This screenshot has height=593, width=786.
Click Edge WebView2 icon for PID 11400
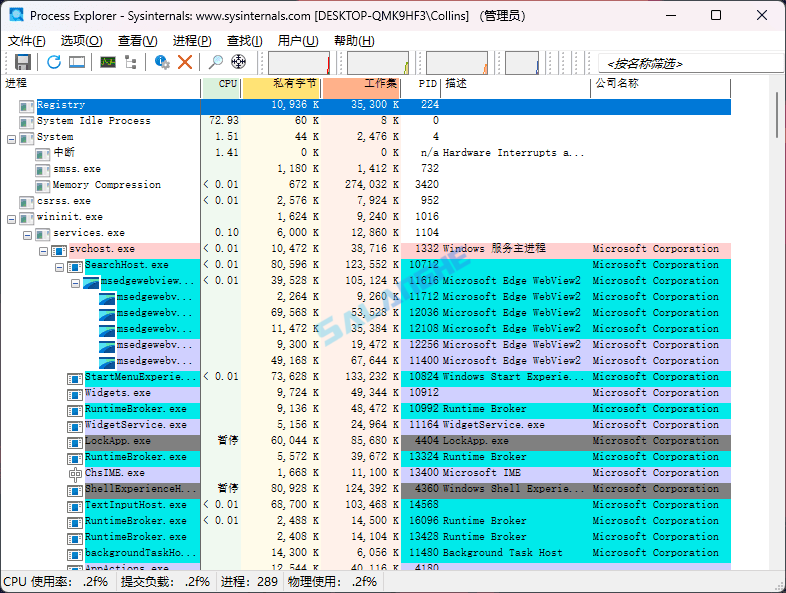(107, 363)
